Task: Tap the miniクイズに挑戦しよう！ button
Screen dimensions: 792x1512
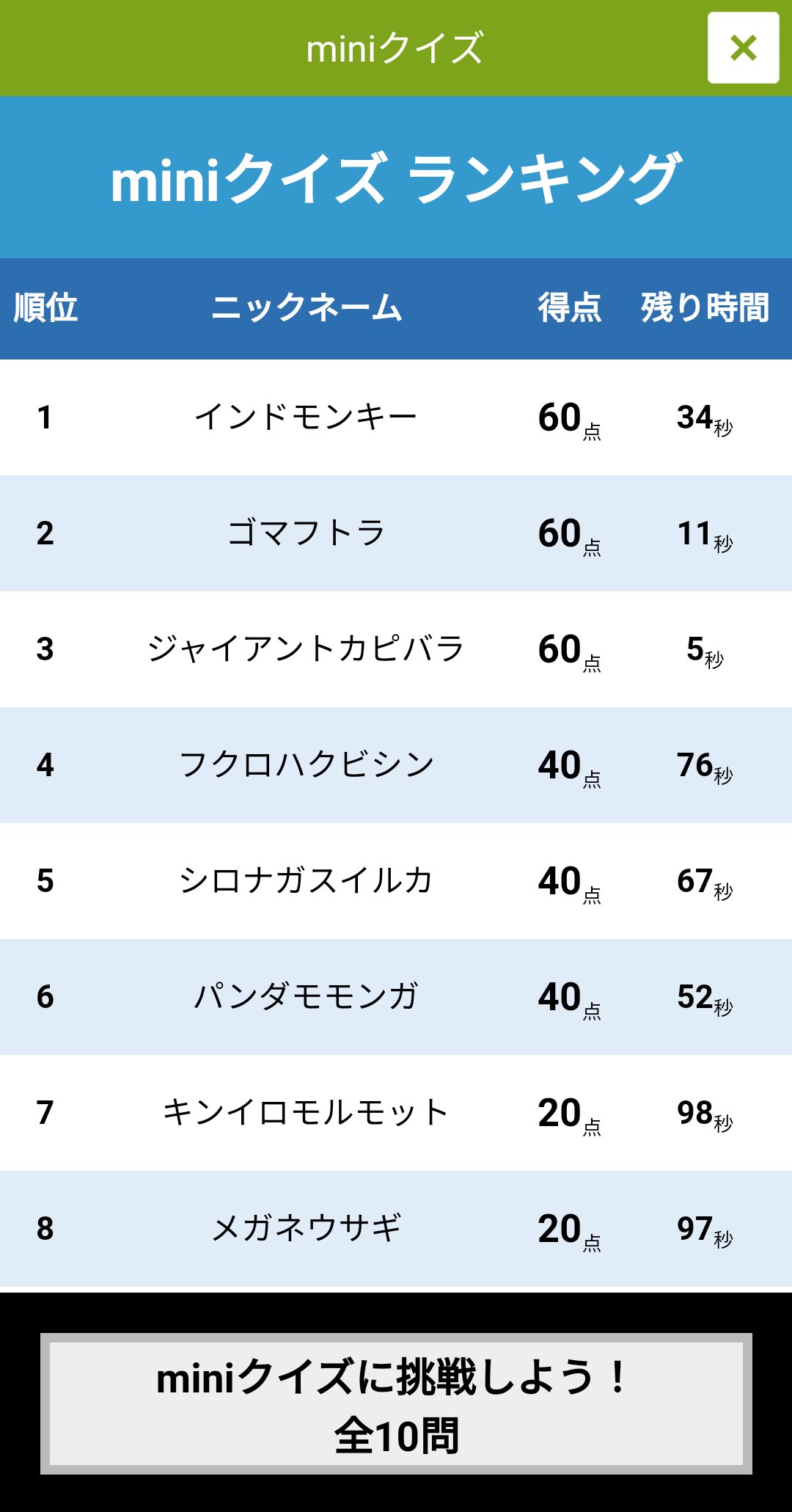Action: (x=396, y=1403)
